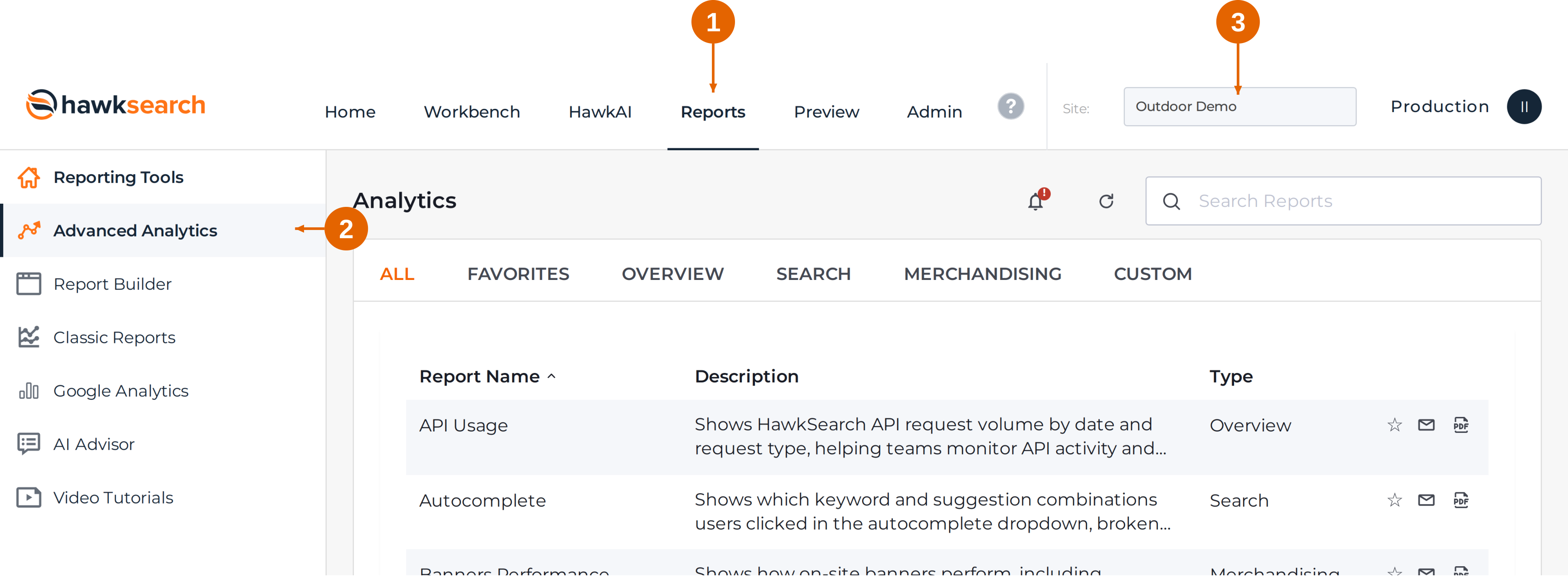
Task: Click the AI Advisor chat icon
Action: [x=29, y=444]
